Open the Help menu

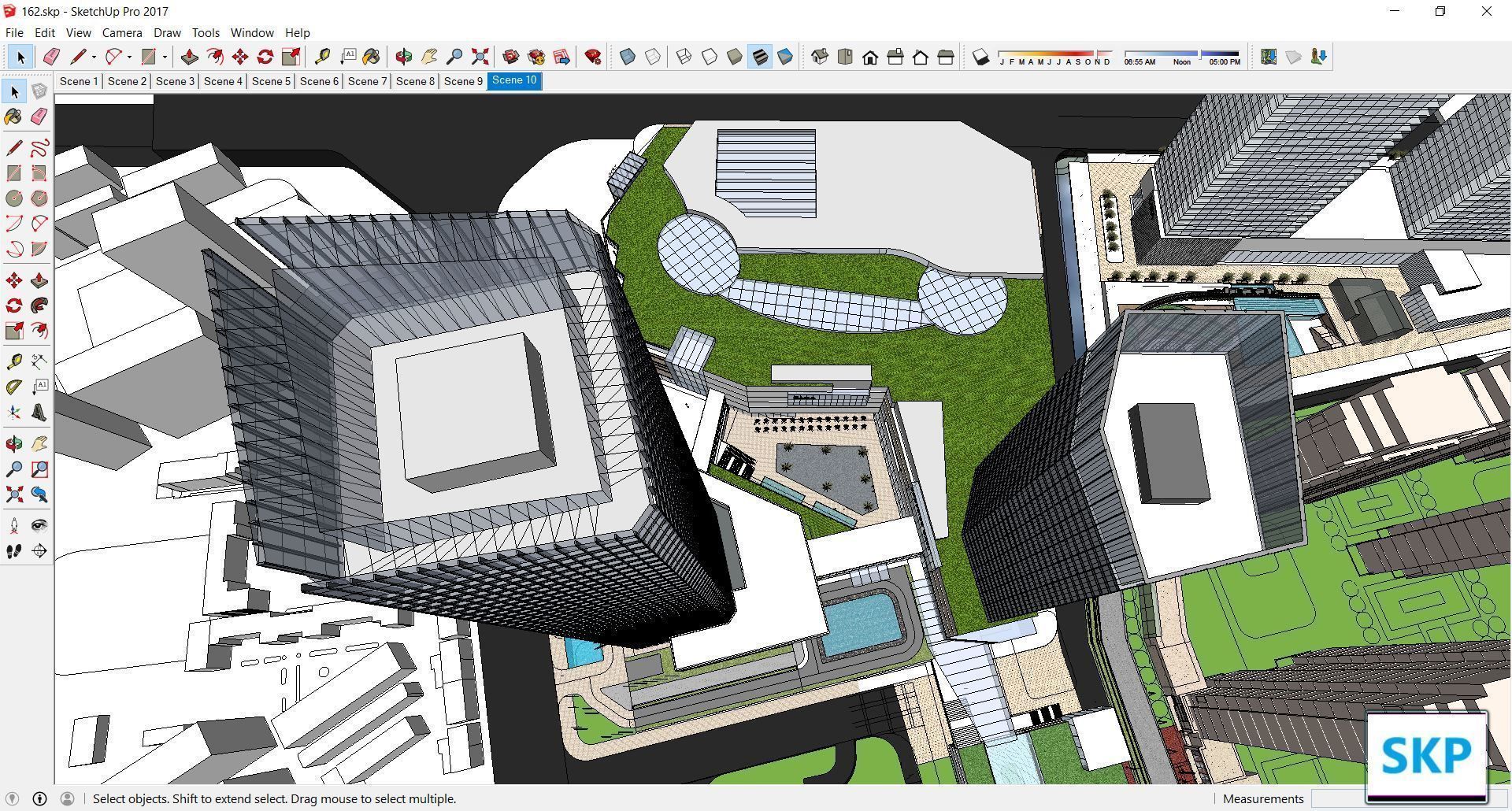pos(297,32)
